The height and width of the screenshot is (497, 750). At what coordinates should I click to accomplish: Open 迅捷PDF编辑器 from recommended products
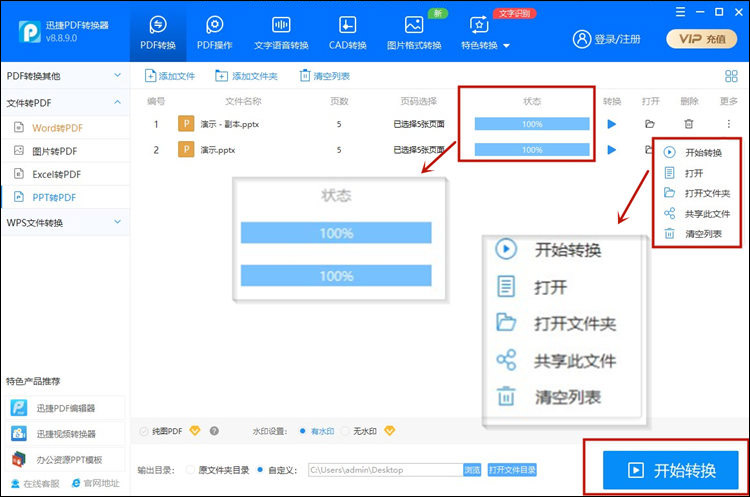(x=66, y=408)
